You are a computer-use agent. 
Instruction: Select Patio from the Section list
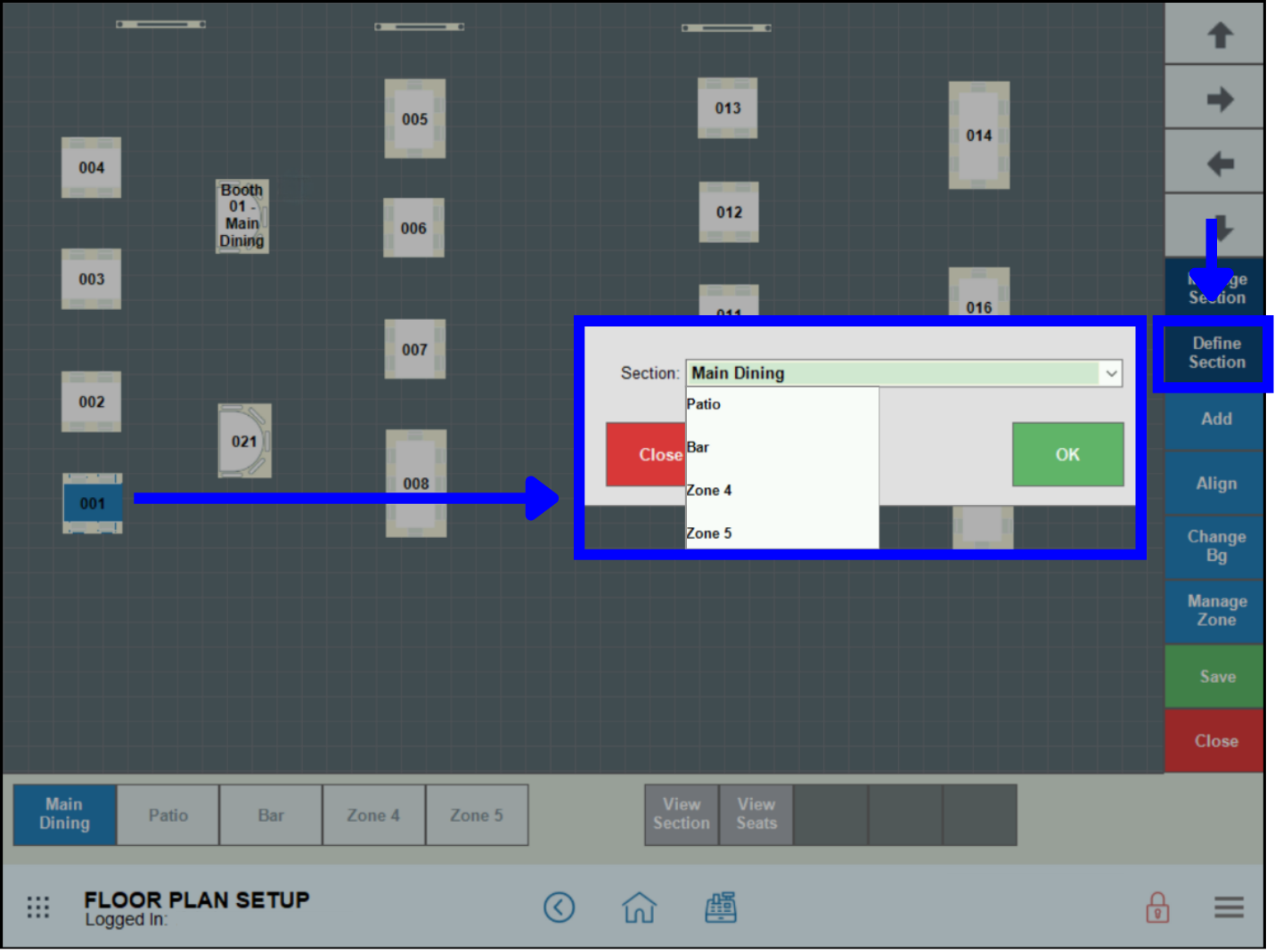coord(704,403)
